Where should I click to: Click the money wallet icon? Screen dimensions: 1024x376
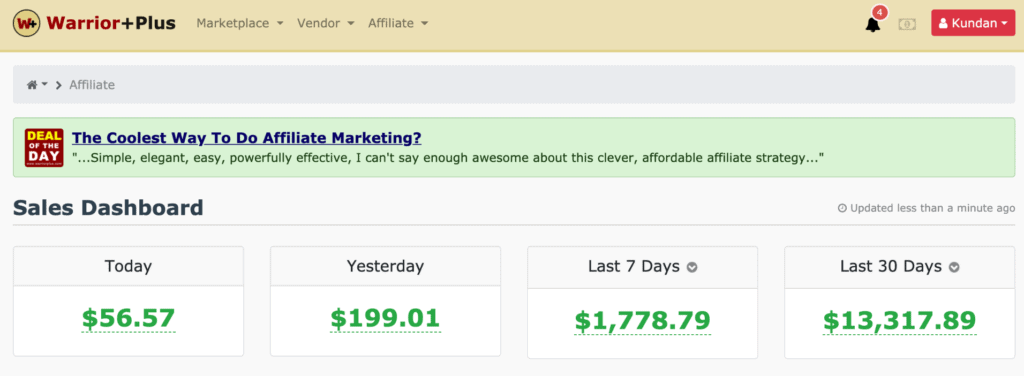pyautogui.click(x=906, y=24)
